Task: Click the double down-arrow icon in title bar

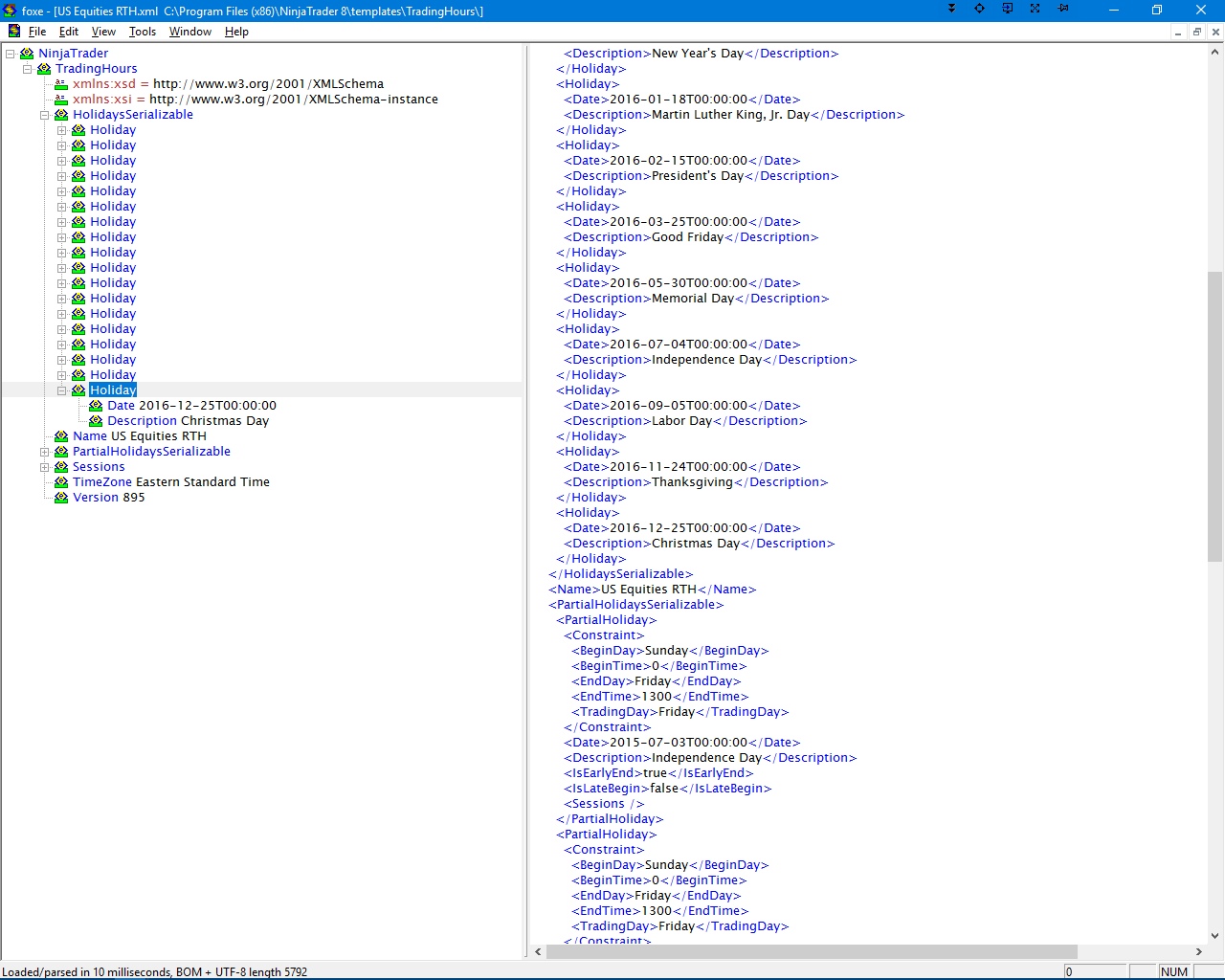Action: pyautogui.click(x=951, y=9)
